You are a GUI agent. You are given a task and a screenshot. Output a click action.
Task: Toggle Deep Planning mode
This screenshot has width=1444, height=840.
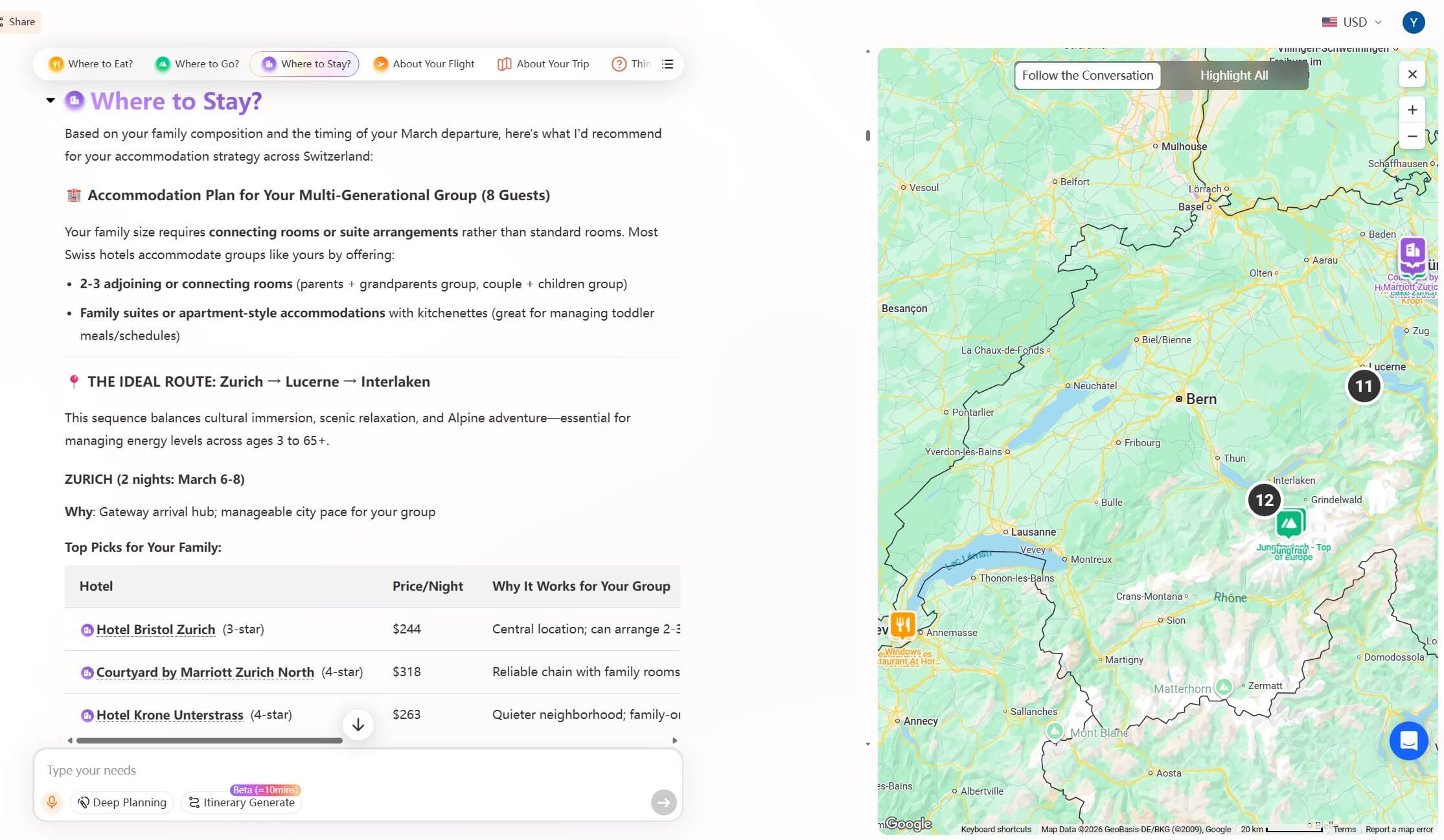pyautogui.click(x=122, y=802)
